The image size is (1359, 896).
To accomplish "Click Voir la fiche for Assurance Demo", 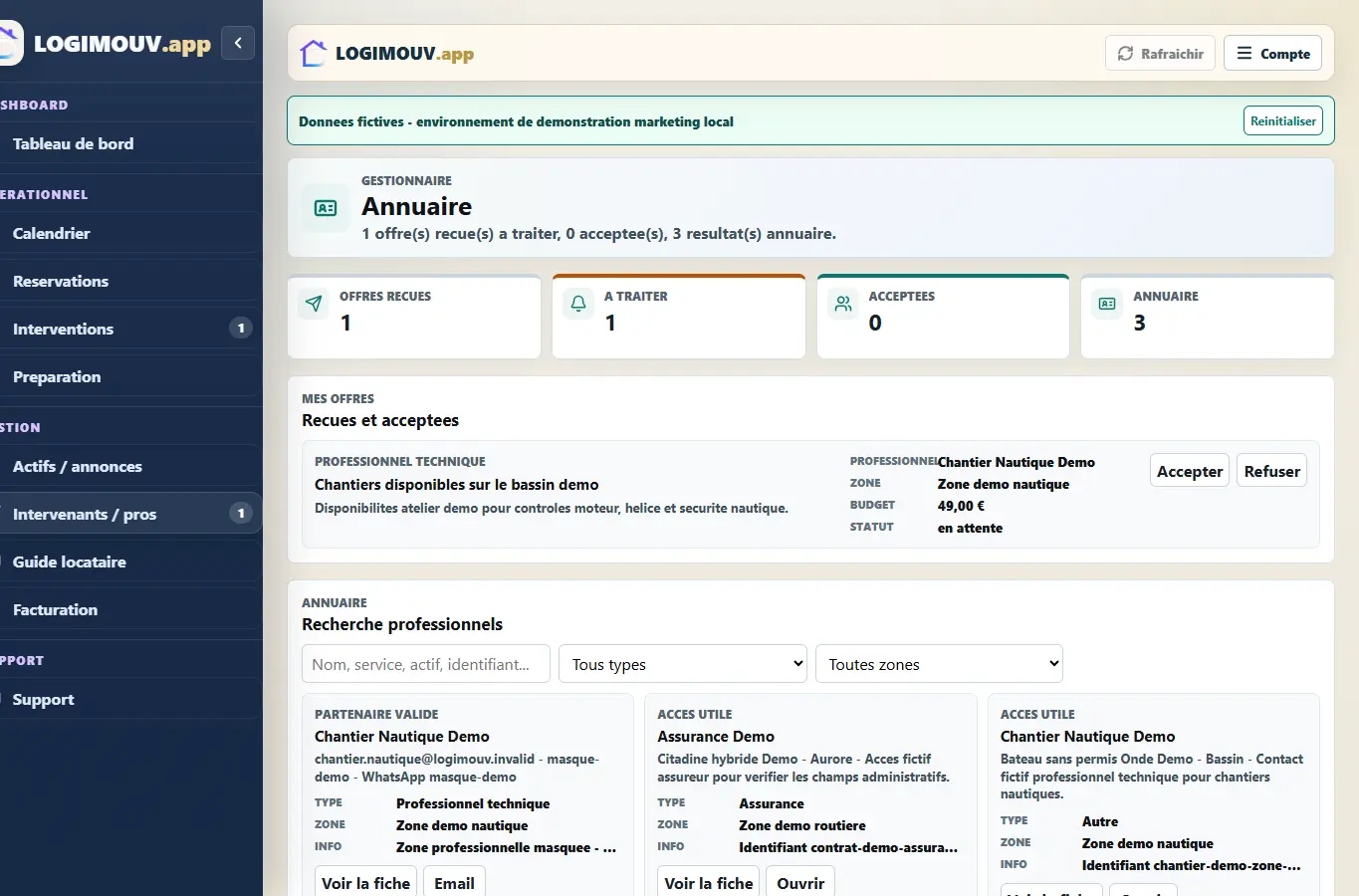I will coord(709,883).
